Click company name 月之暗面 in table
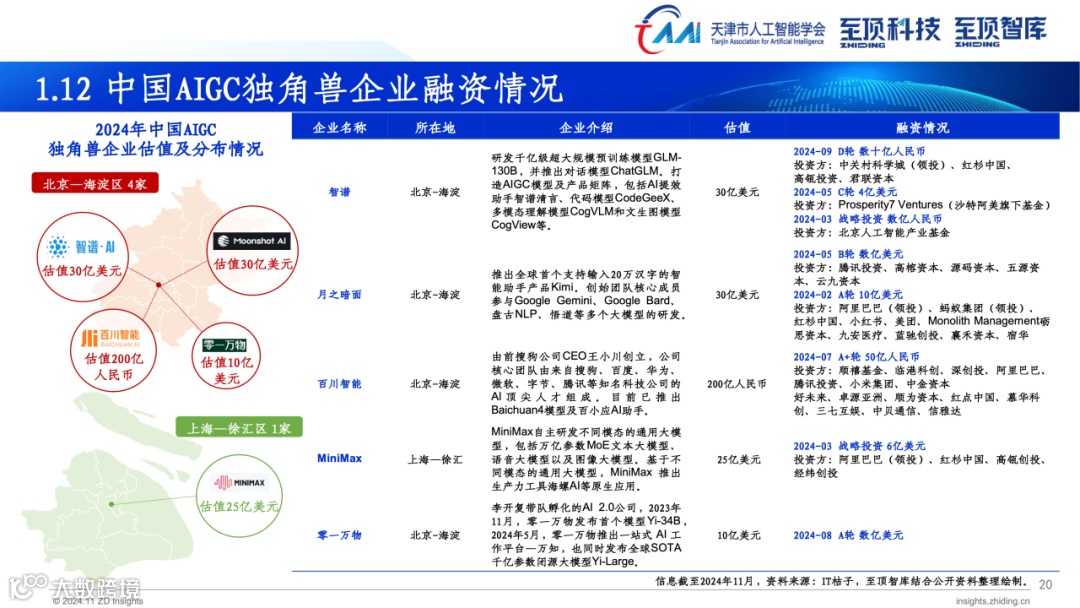 340,295
